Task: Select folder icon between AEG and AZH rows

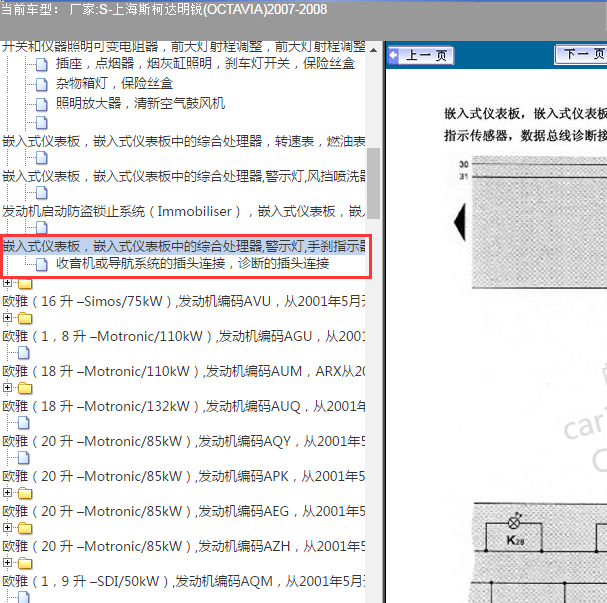Action: pyautogui.click(x=25, y=528)
